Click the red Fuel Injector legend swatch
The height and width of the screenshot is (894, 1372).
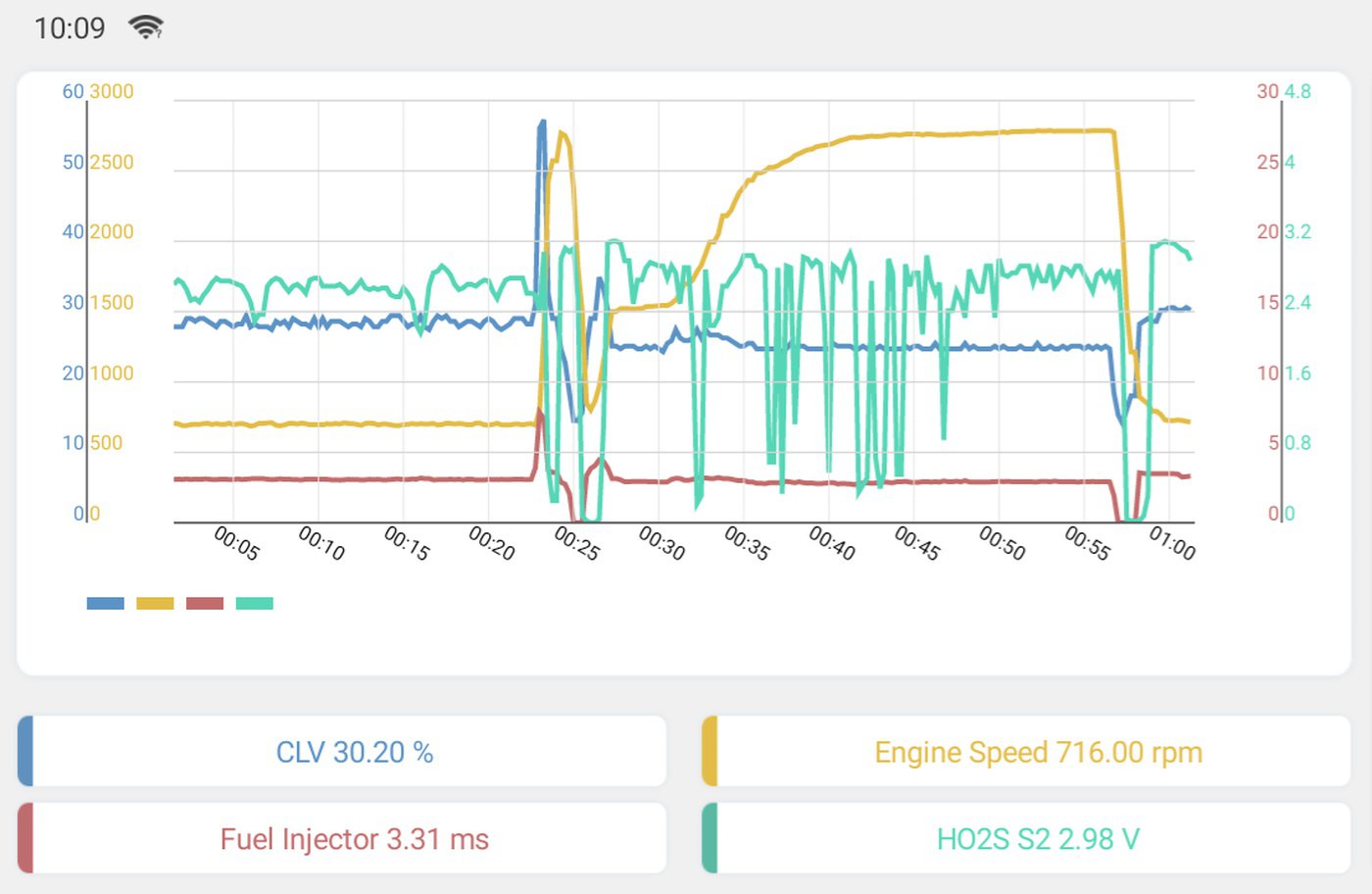click(x=205, y=603)
